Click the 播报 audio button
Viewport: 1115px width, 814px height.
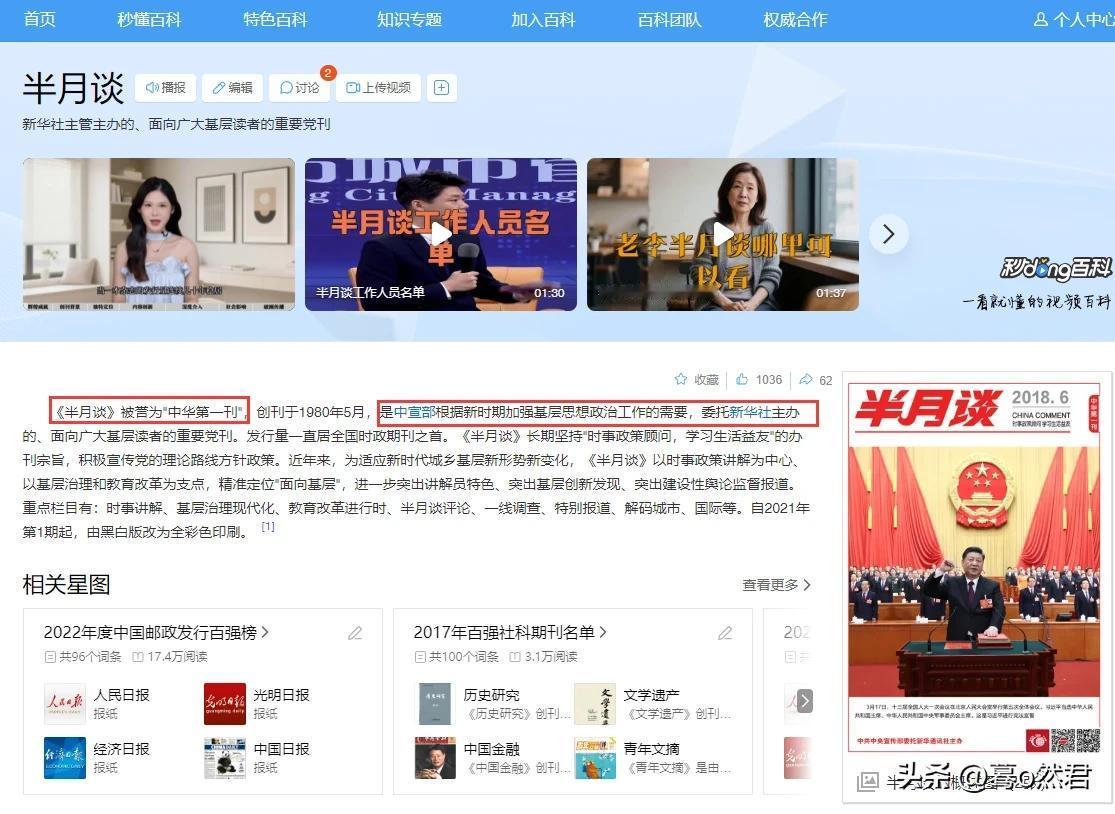165,87
